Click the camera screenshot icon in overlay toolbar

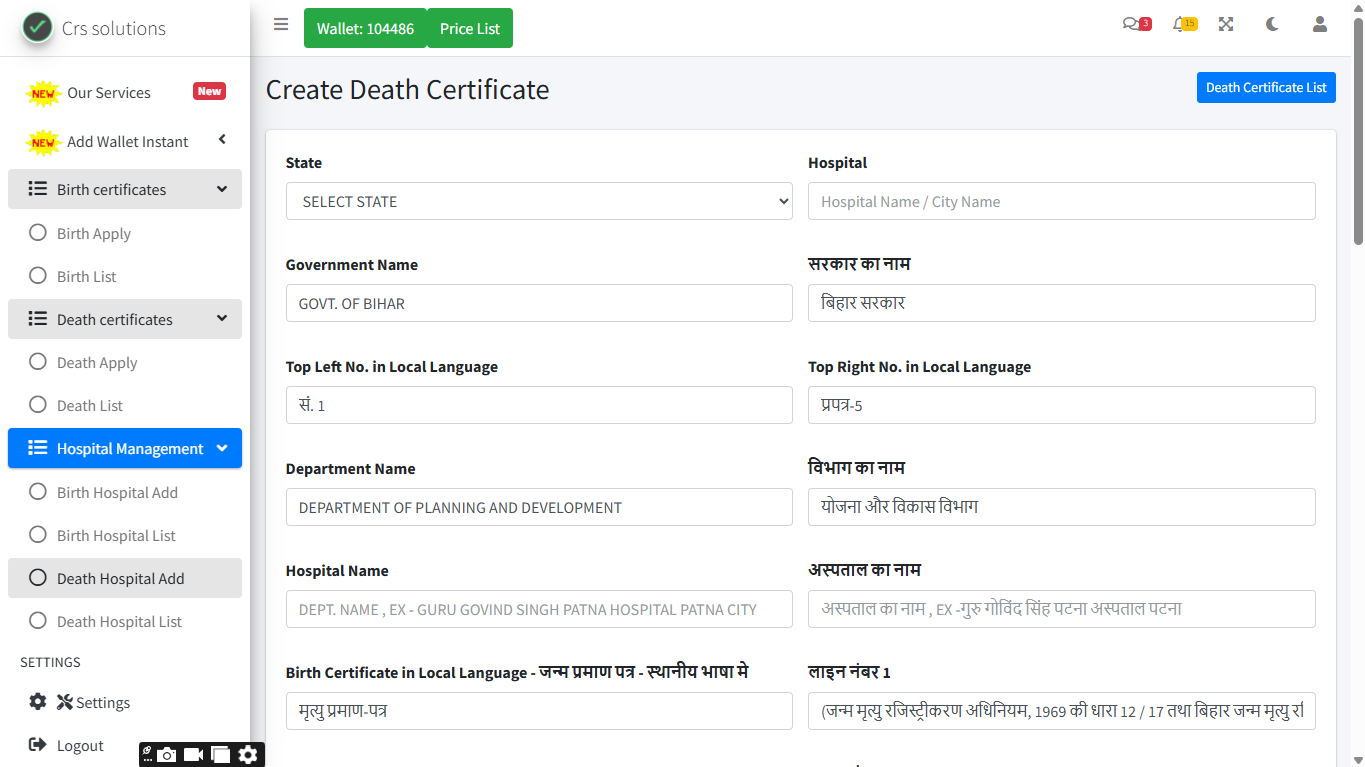coord(167,755)
